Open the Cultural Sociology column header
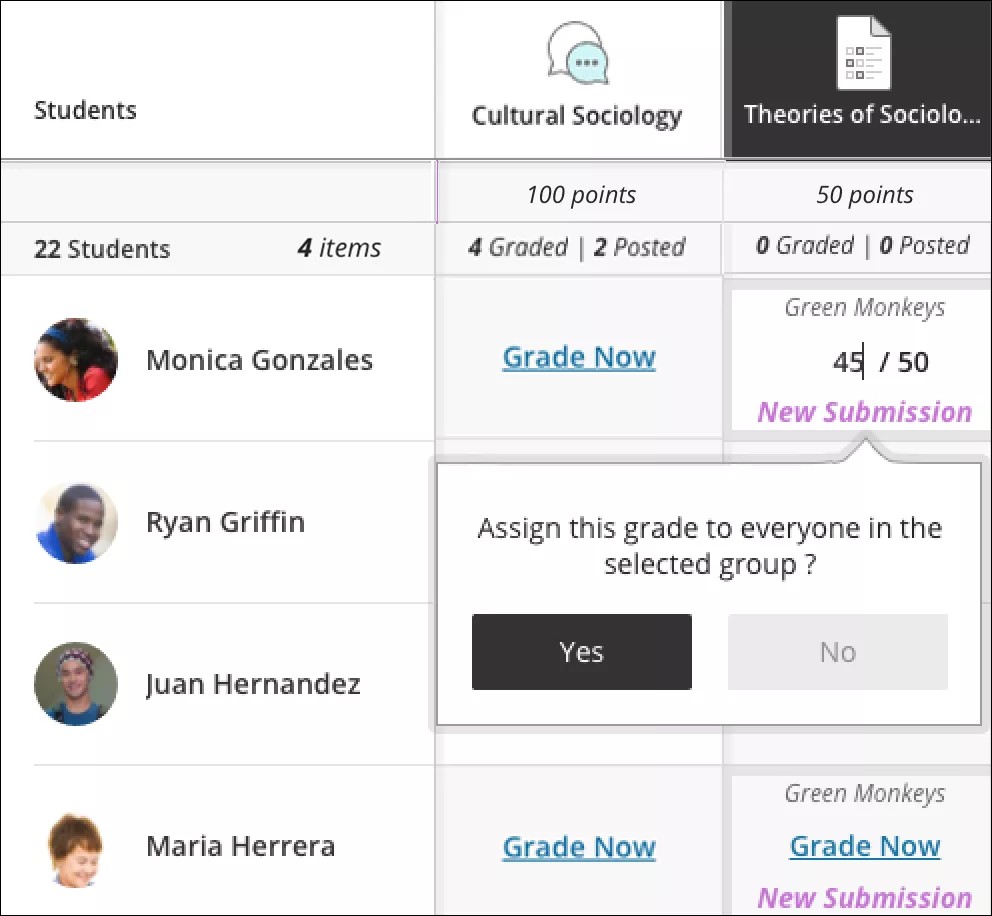The image size is (992, 916). (577, 116)
